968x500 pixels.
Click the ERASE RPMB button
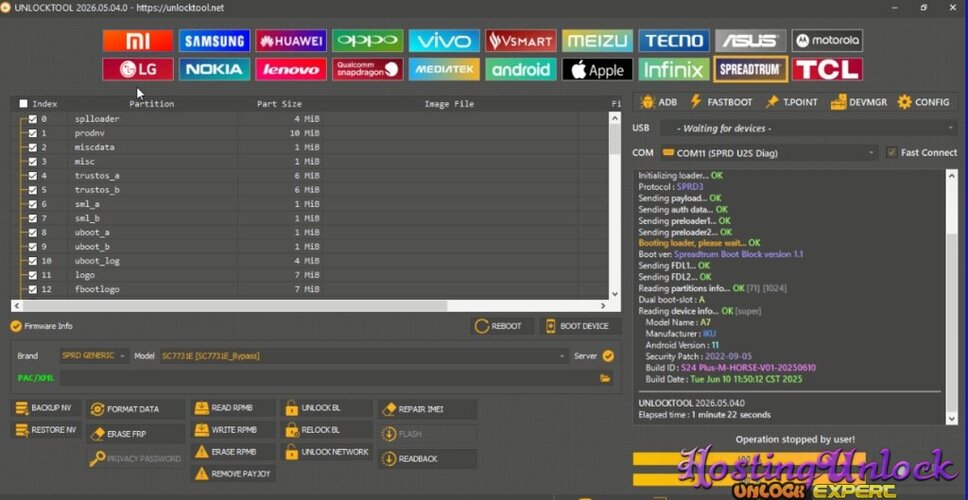[x=233, y=452]
